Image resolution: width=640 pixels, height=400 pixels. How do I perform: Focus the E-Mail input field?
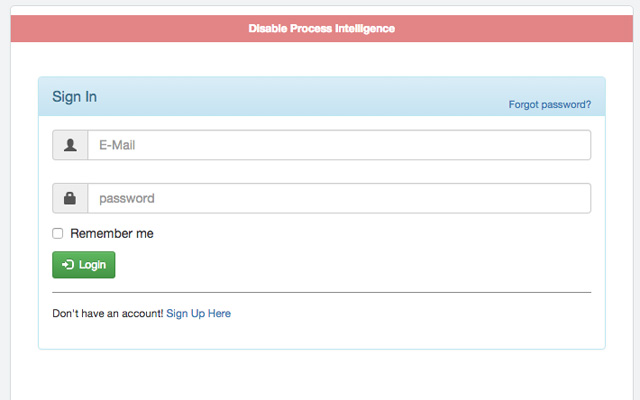pyautogui.click(x=340, y=145)
